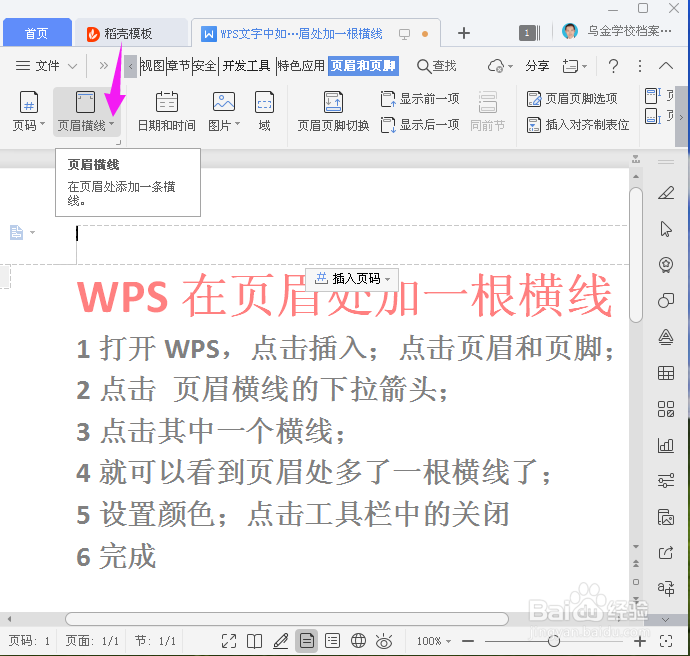Click the translate icon in sidebar
Screen dimensions: 690x656
tap(666, 588)
